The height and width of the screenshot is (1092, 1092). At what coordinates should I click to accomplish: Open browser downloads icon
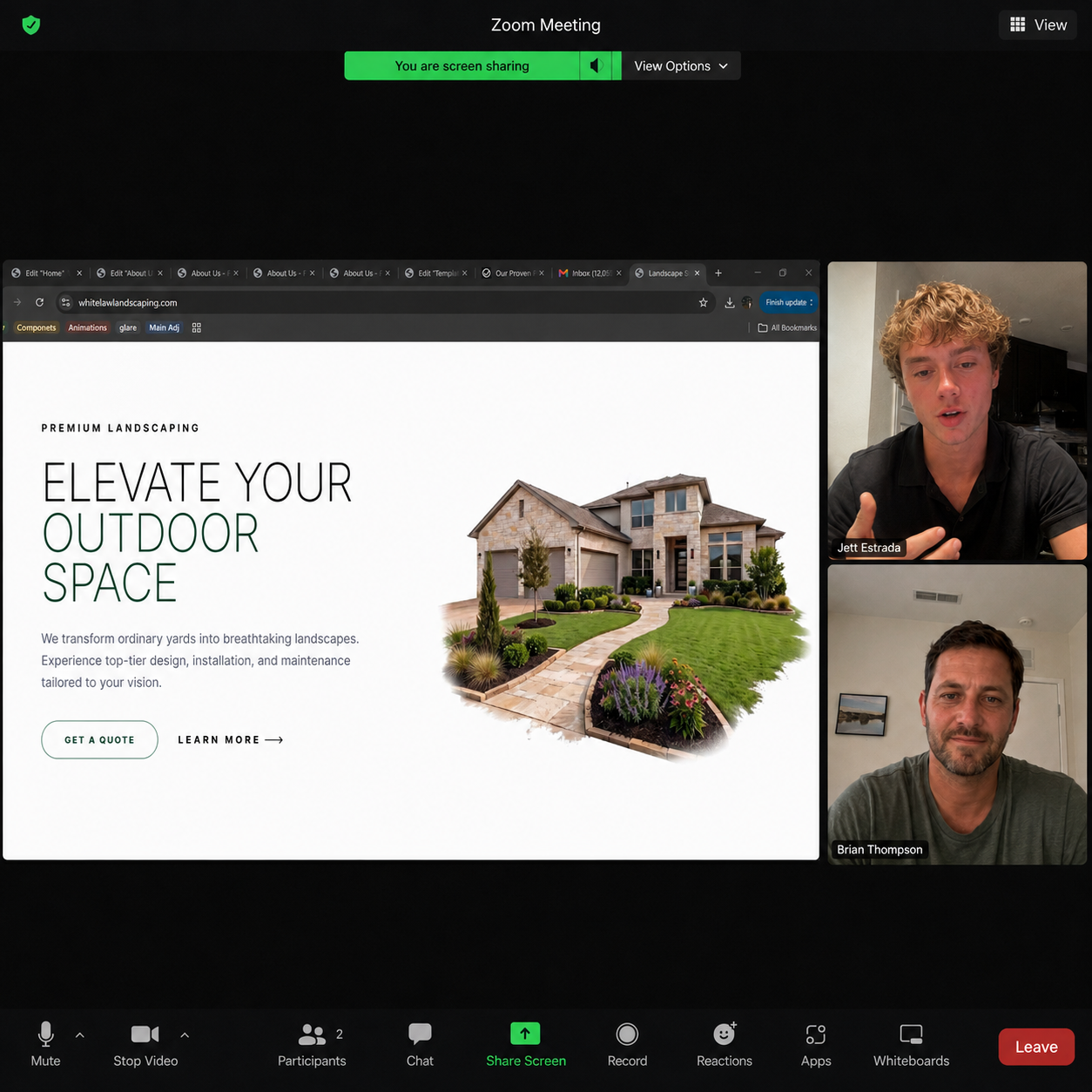coord(730,302)
